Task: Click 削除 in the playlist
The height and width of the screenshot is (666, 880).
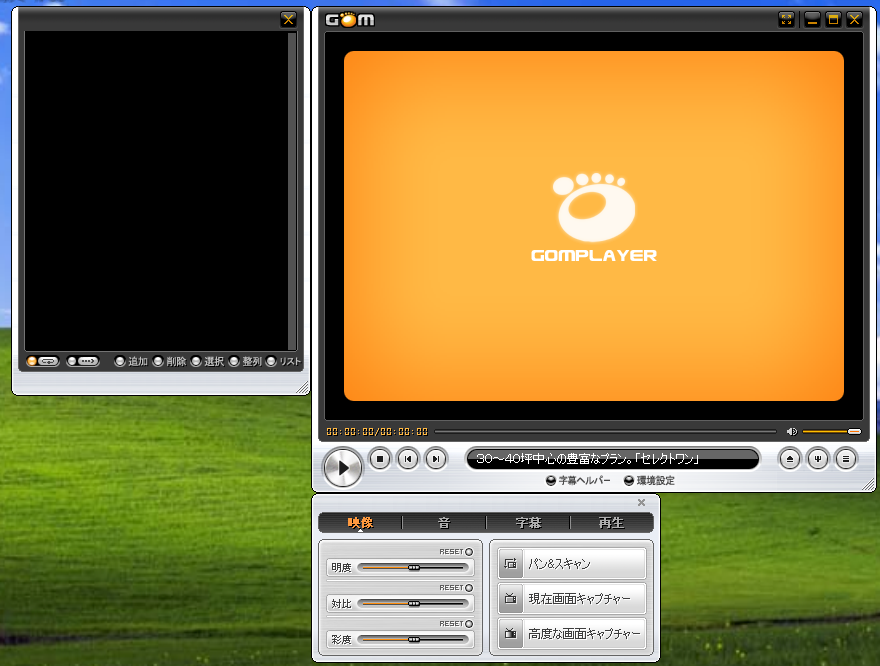Action: [169, 361]
